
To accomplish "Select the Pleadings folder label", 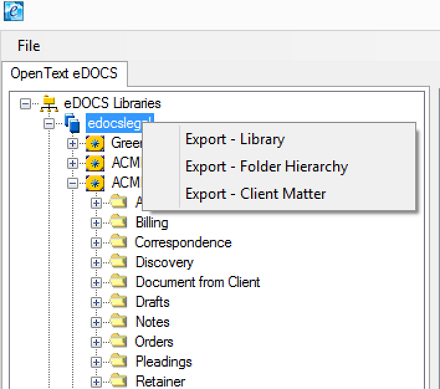I will [x=164, y=362].
